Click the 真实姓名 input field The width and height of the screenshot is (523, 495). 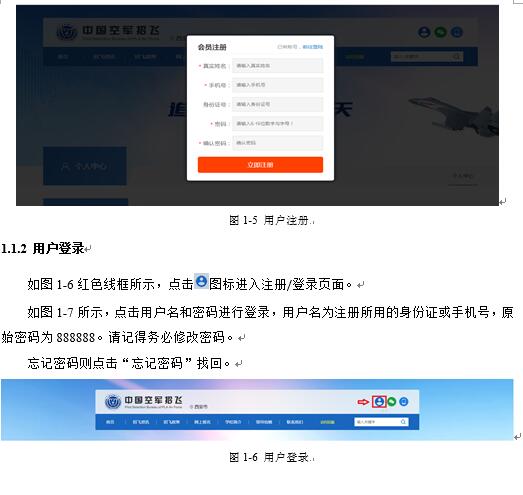point(278,66)
